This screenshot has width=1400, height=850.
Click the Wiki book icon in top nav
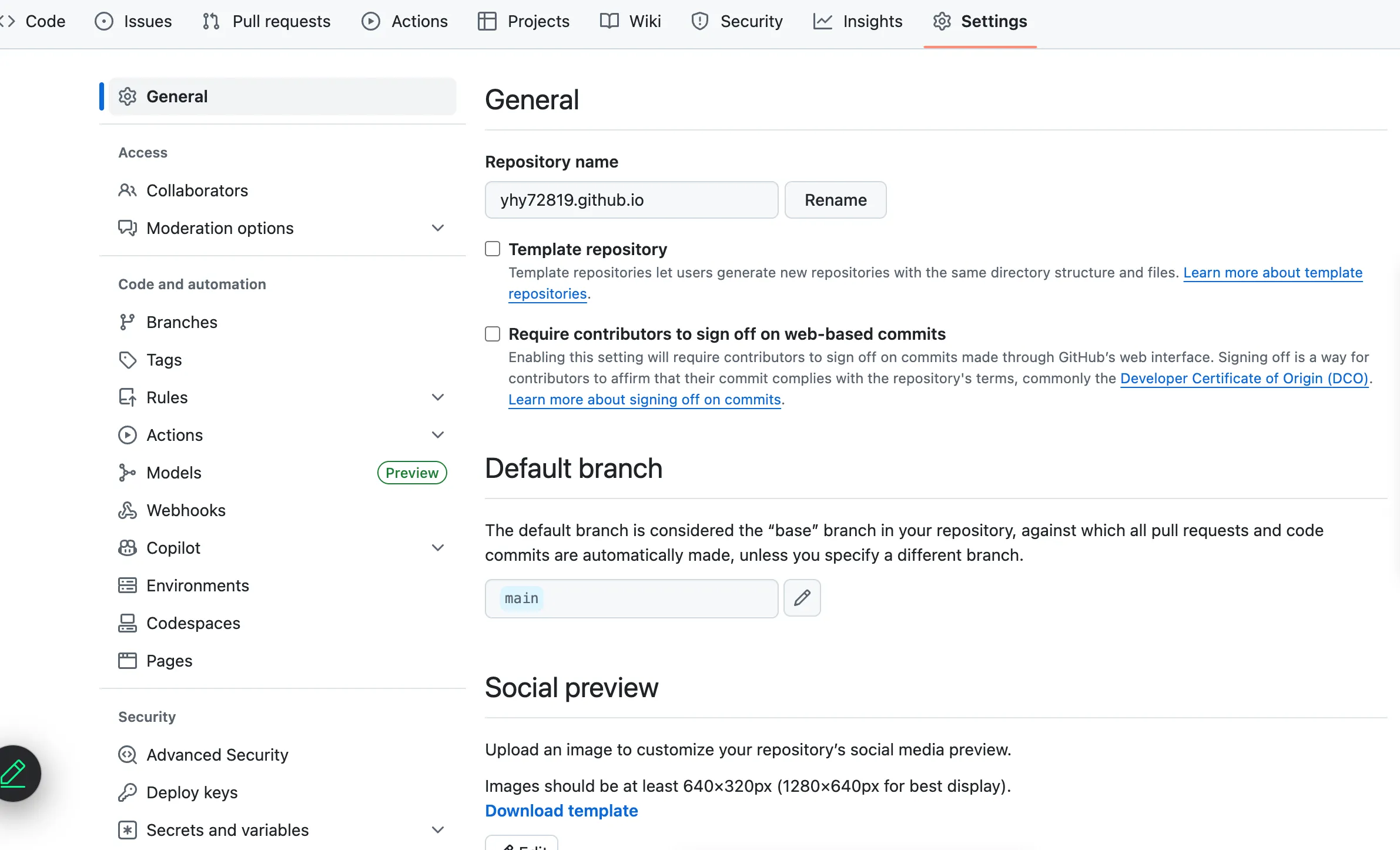(x=609, y=21)
